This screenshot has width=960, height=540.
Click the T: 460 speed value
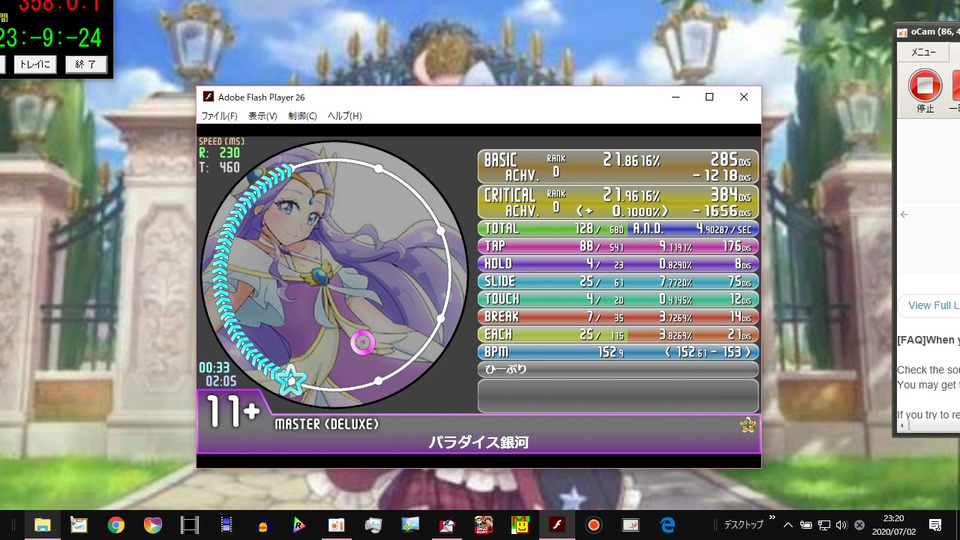[219, 167]
